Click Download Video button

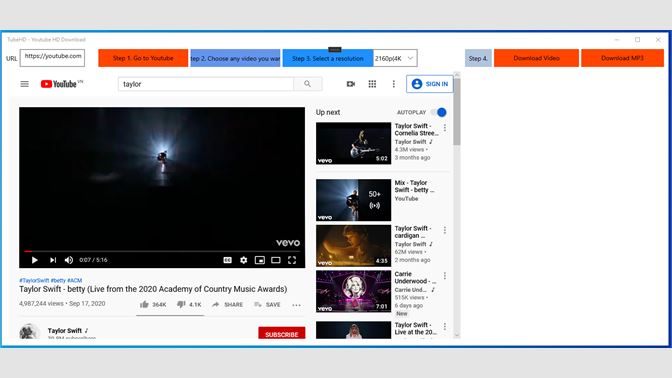[x=536, y=58]
